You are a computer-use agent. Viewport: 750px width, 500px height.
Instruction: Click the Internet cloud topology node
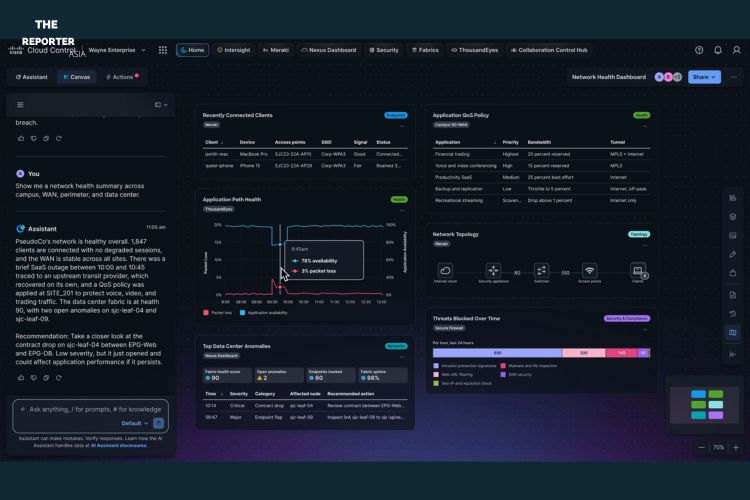(445, 270)
